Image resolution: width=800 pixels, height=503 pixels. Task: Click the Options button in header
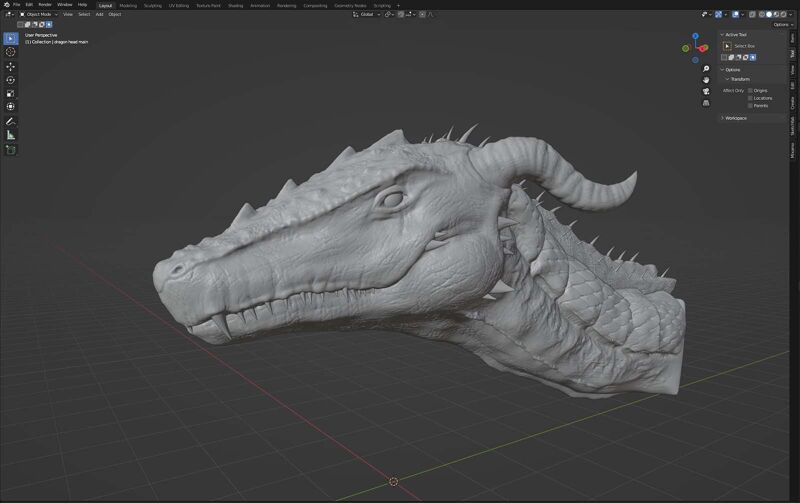pos(782,24)
